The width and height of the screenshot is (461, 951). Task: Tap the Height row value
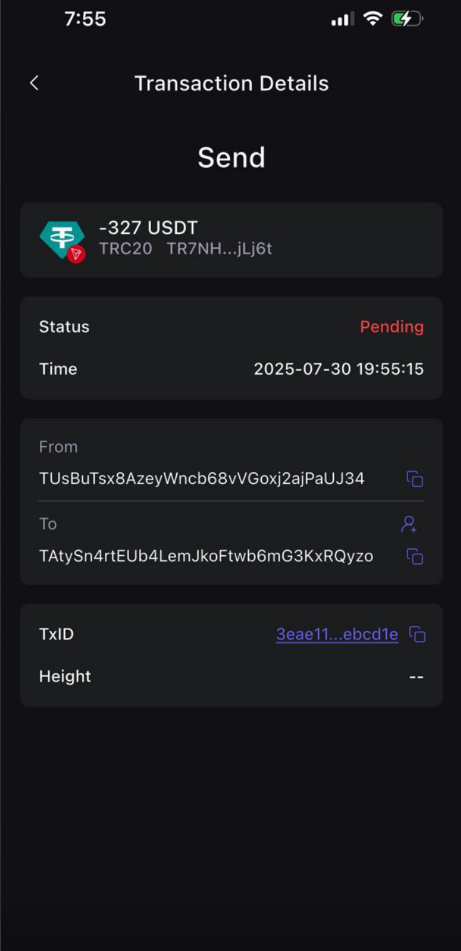[x=416, y=677]
